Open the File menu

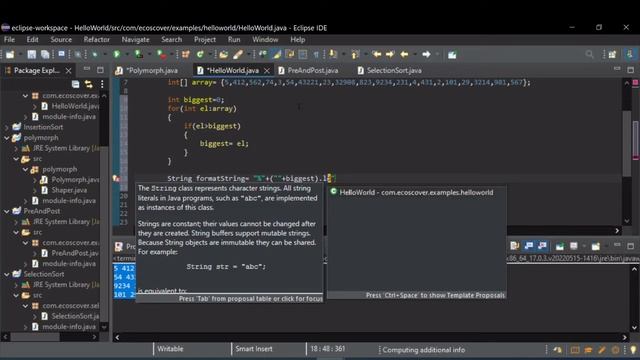(9, 40)
